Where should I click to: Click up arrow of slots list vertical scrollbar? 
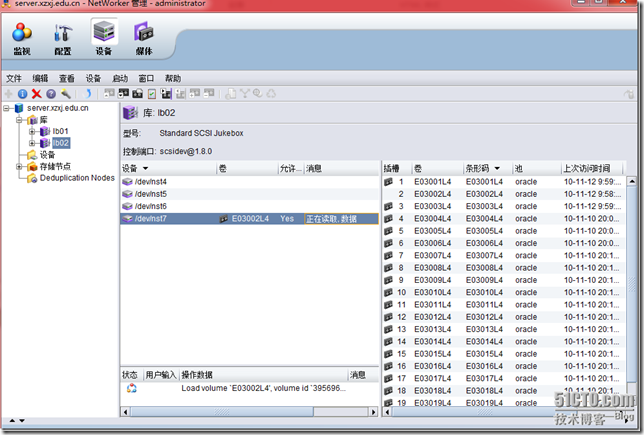(x=632, y=181)
